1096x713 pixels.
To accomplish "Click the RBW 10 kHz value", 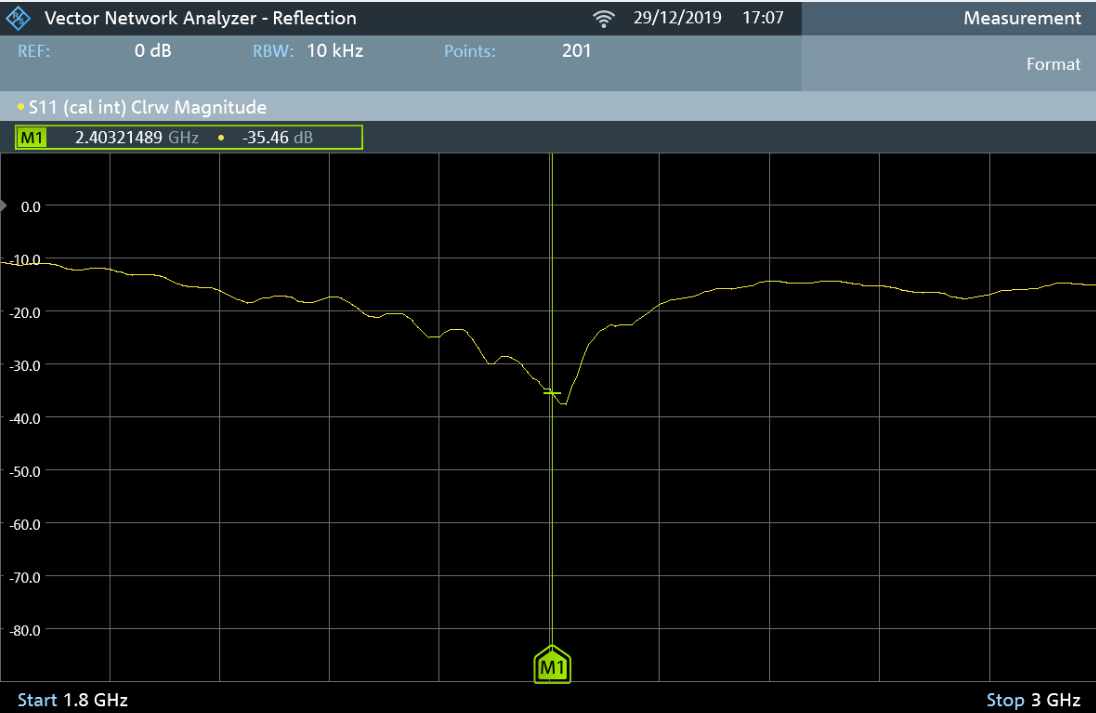I will pos(335,51).
